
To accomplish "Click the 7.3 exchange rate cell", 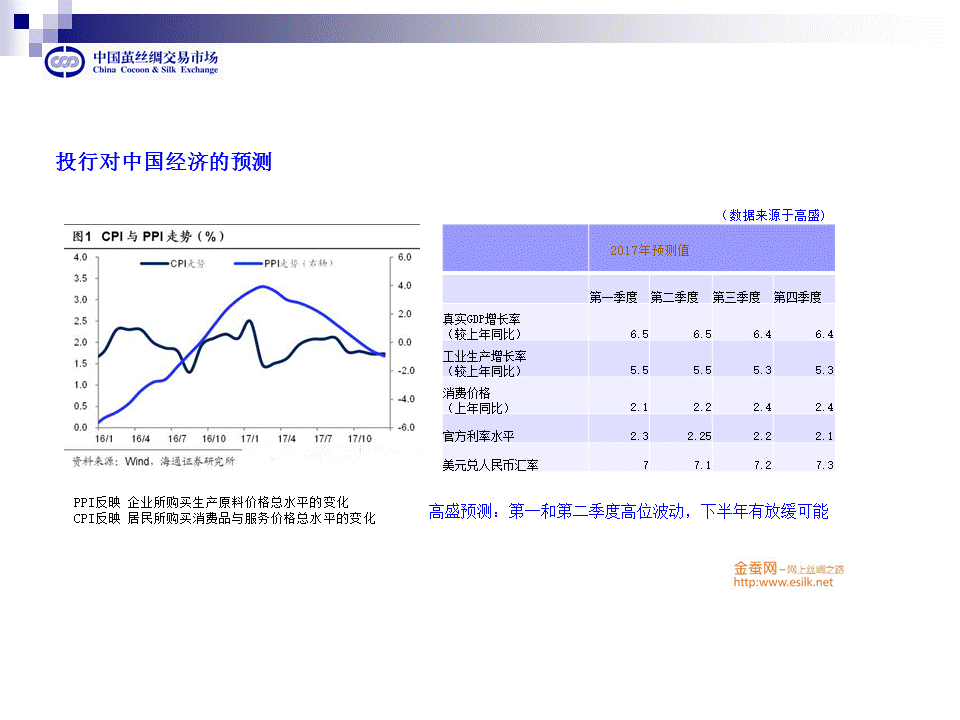I will (x=824, y=465).
